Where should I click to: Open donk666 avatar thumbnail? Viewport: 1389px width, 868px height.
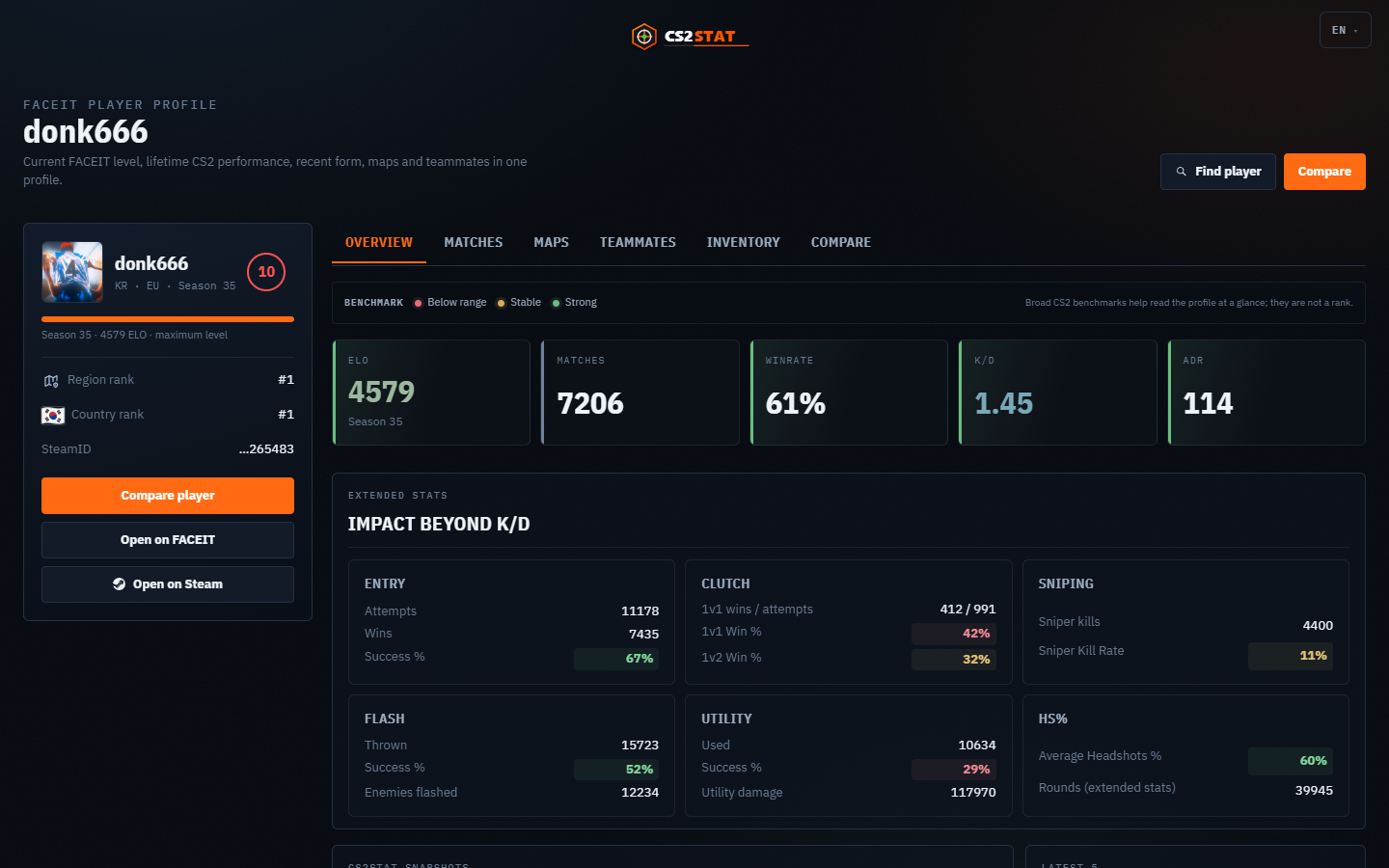[x=72, y=272]
